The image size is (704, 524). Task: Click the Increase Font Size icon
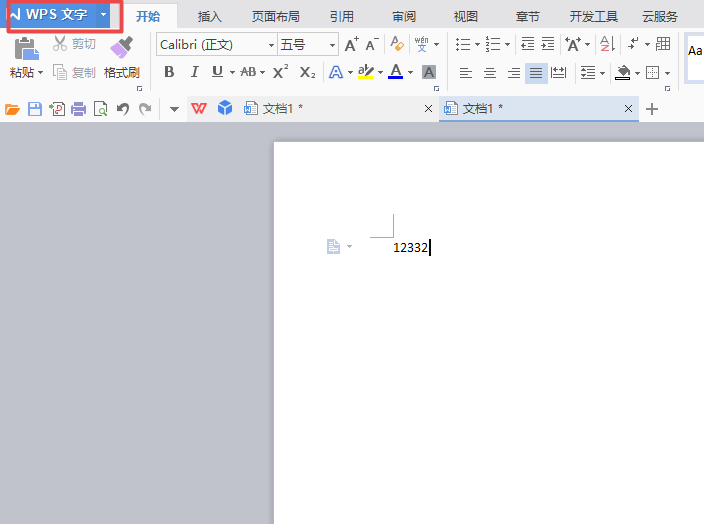click(x=351, y=45)
